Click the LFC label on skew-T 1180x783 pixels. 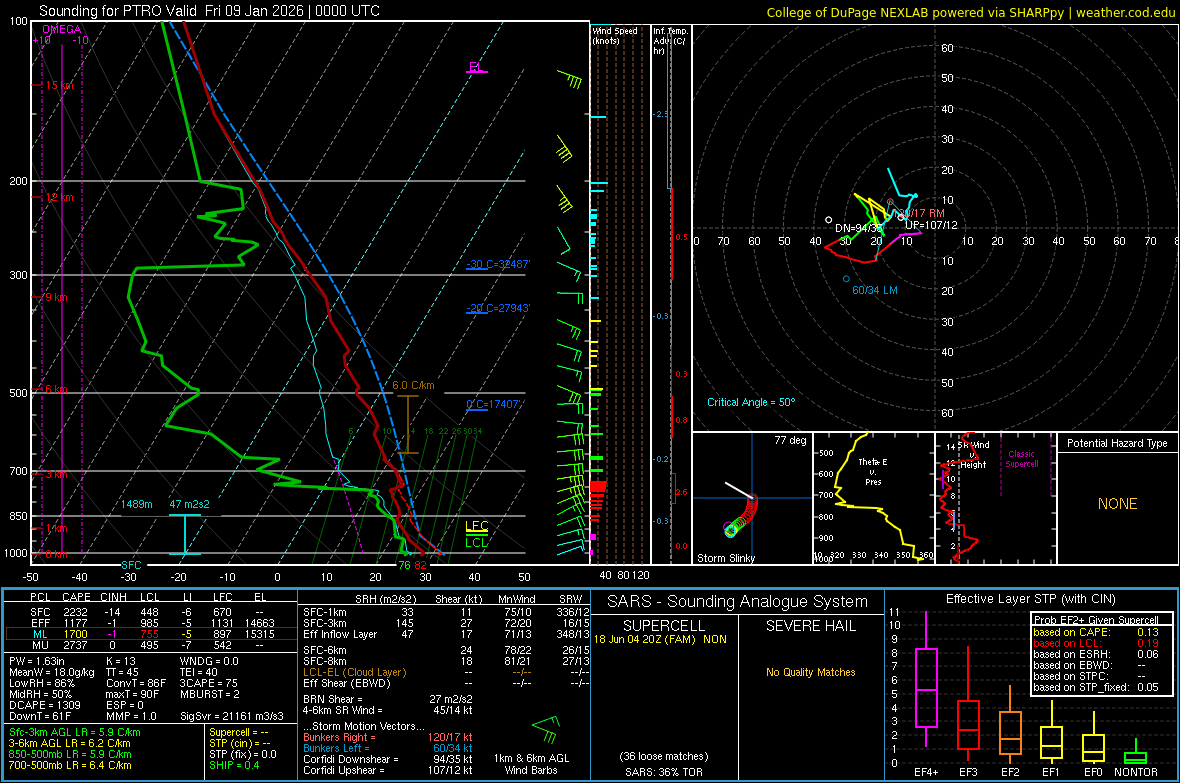476,526
